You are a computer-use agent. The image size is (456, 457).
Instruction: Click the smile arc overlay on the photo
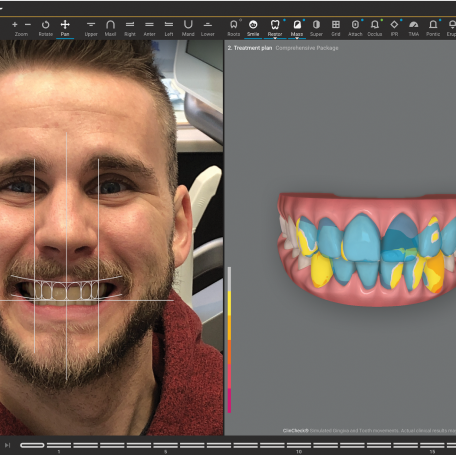click(67, 287)
